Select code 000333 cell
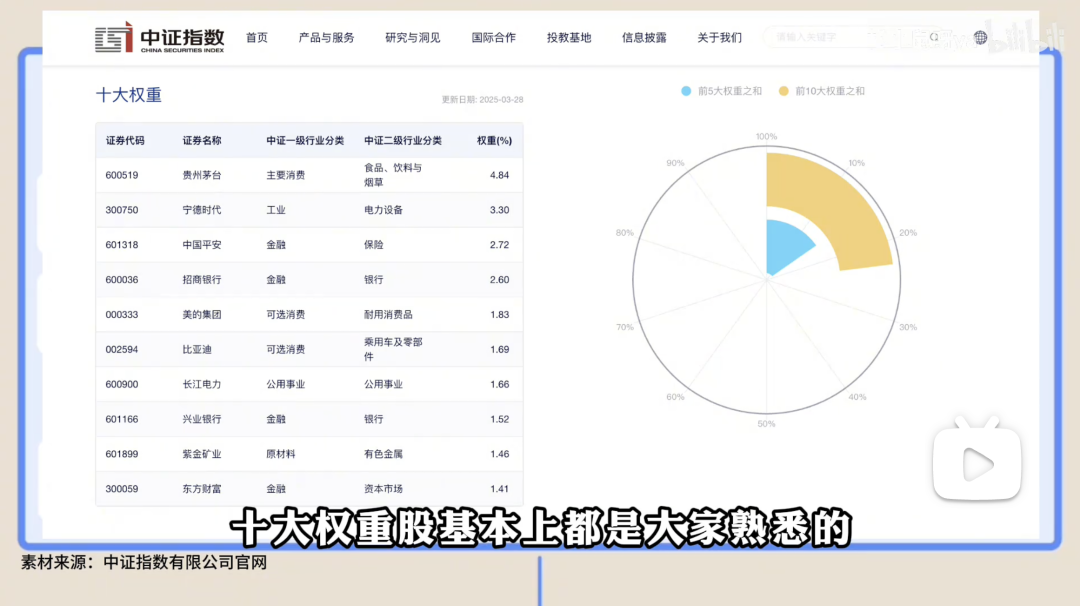This screenshot has width=1080, height=606. (122, 315)
